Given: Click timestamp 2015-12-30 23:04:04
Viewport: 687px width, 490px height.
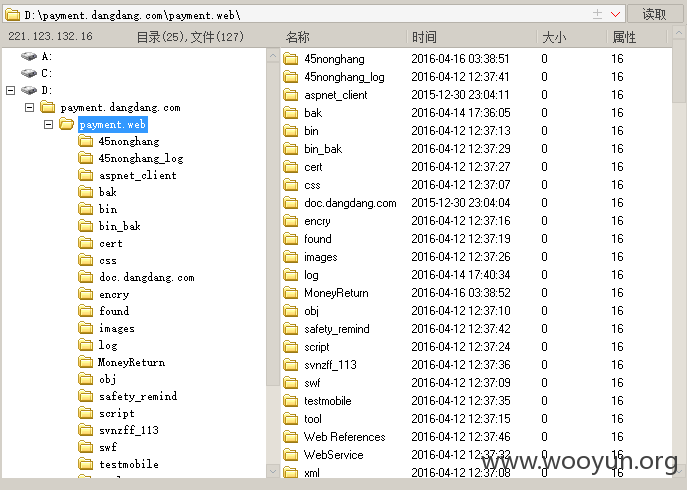Looking at the screenshot, I should [461, 203].
